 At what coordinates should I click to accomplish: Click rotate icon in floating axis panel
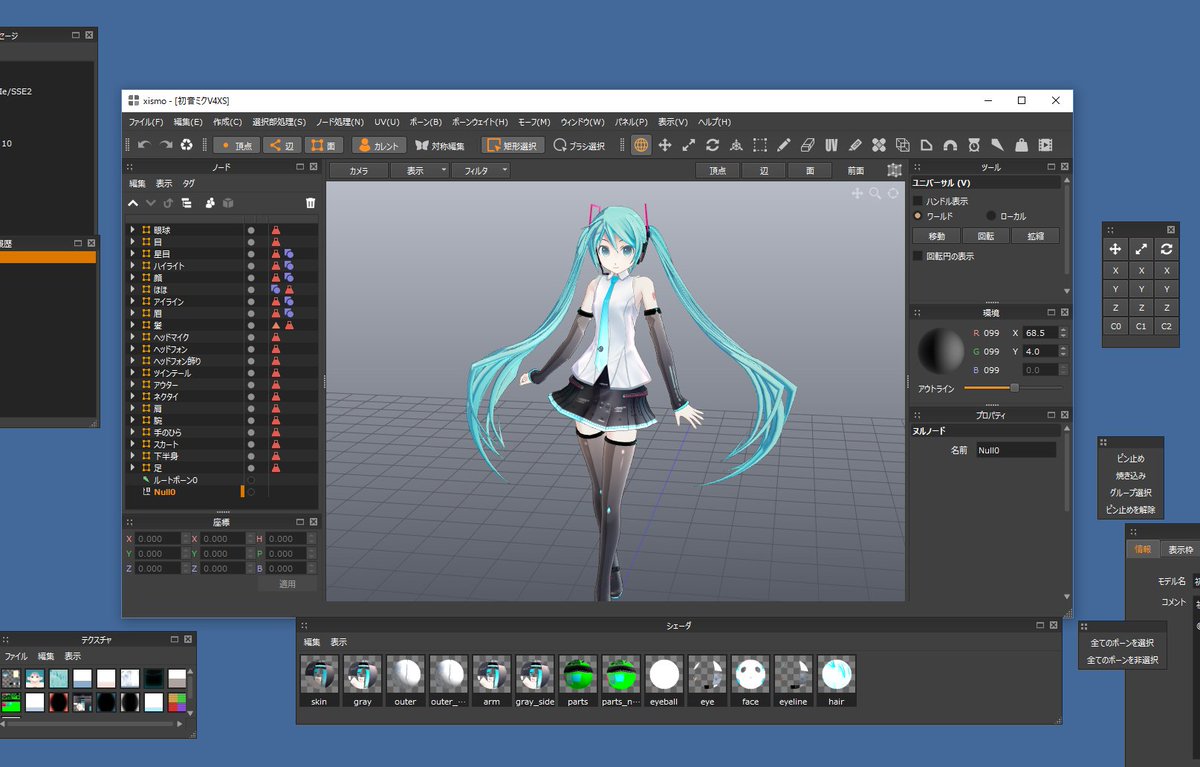(x=1166, y=249)
